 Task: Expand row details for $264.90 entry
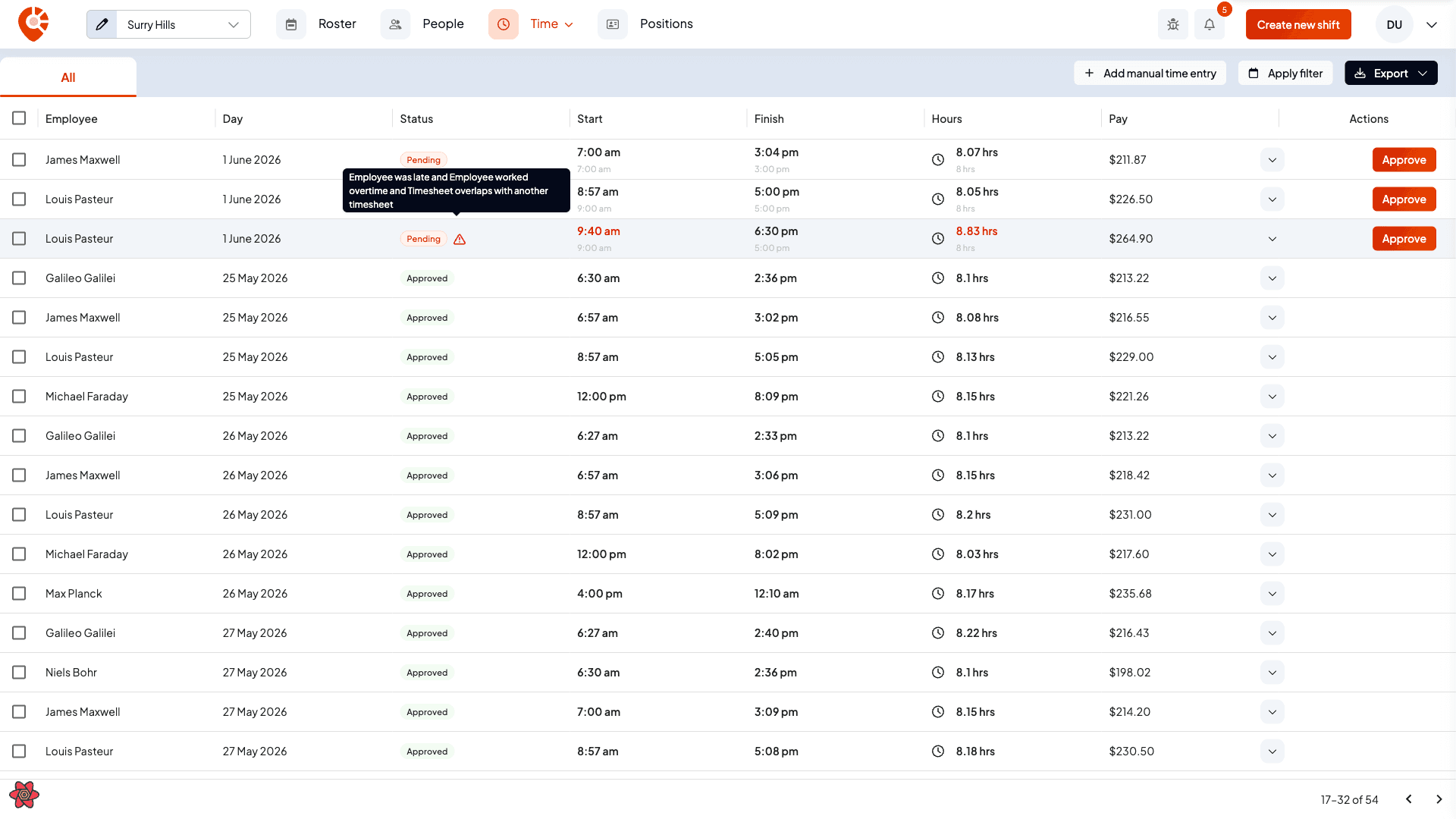(x=1272, y=239)
